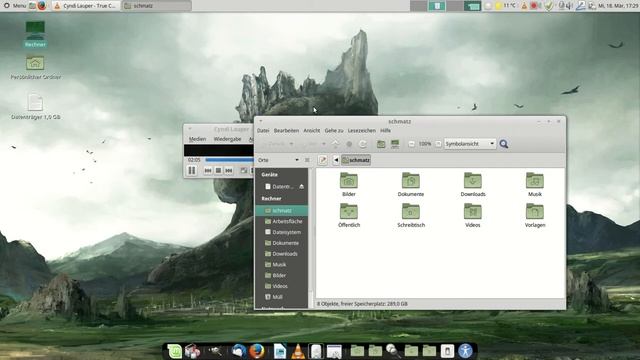The width and height of the screenshot is (640, 360).
Task: Open the Bearbeiten menu
Action: click(286, 131)
